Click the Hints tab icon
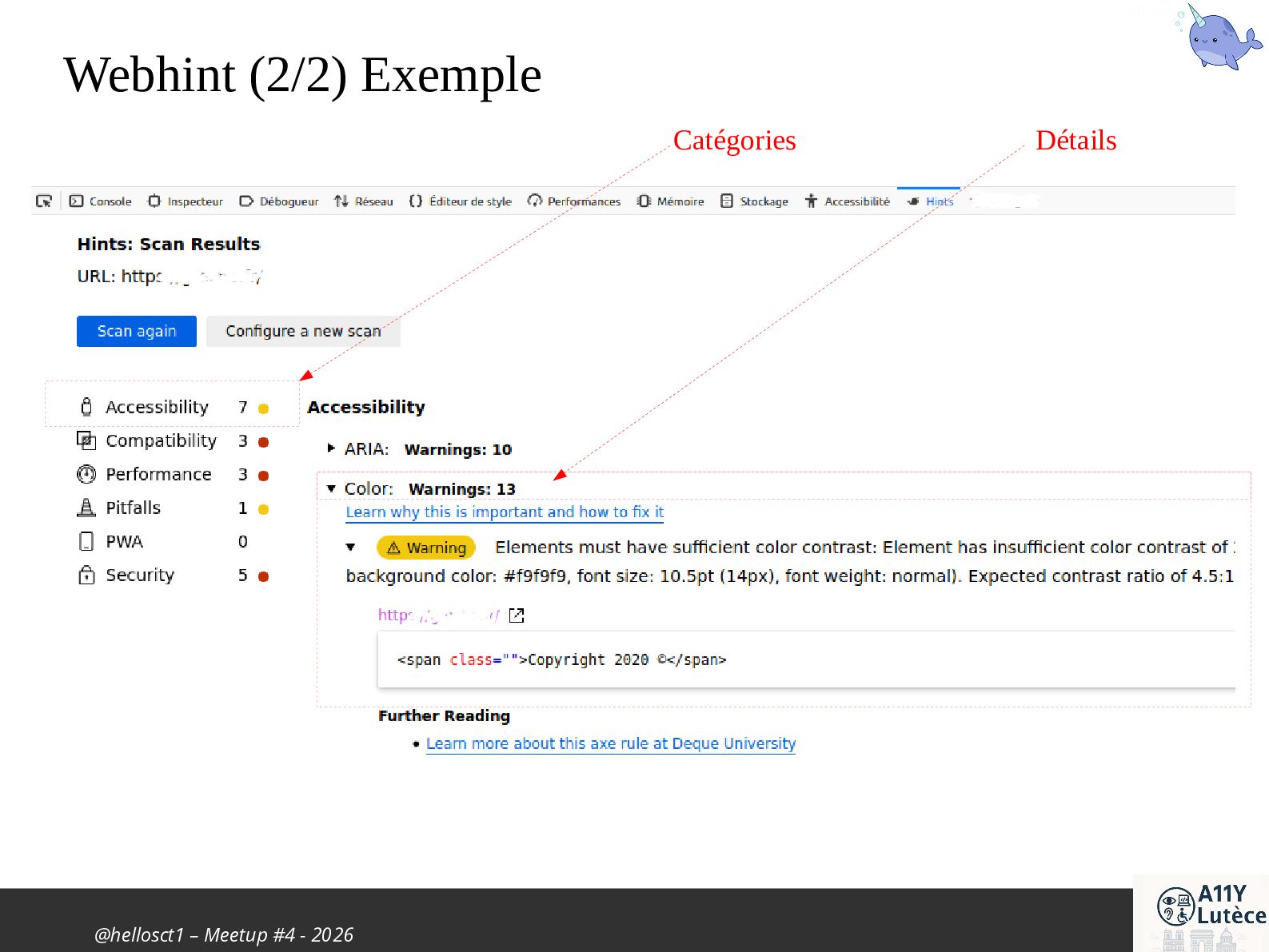This screenshot has height=952, width=1269. click(913, 201)
